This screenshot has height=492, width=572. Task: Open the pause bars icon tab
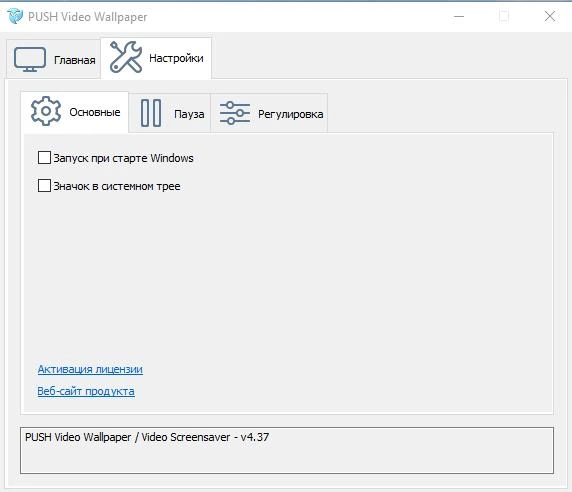coord(151,113)
